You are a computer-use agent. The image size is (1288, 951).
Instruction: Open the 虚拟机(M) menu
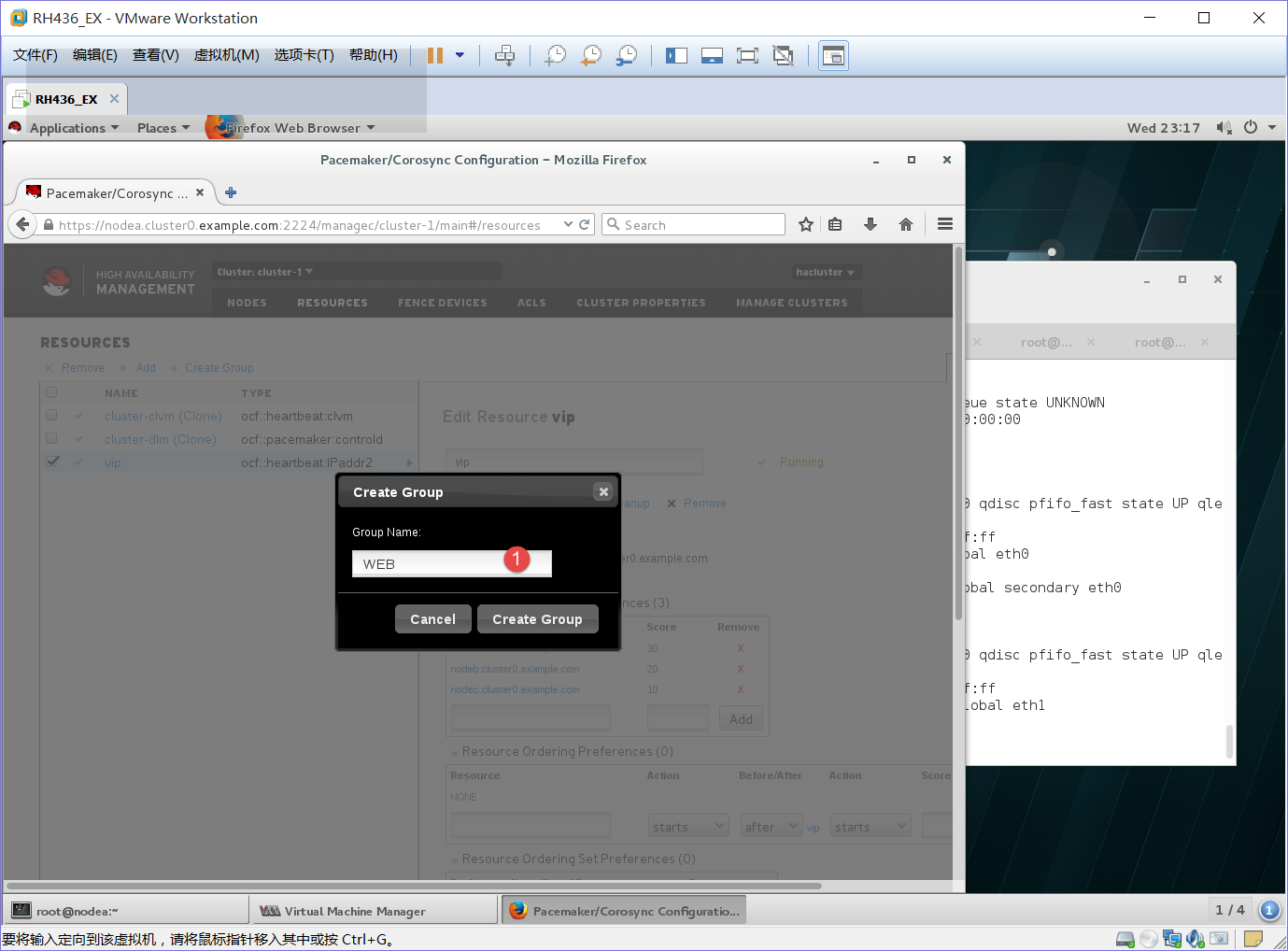227,55
